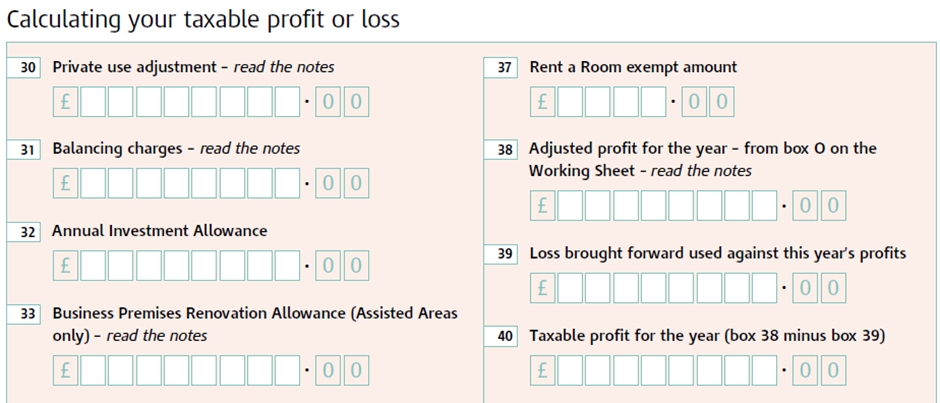Select the Taxable profit for the year field
Viewport: 940px width, 403px height.
pos(667,370)
